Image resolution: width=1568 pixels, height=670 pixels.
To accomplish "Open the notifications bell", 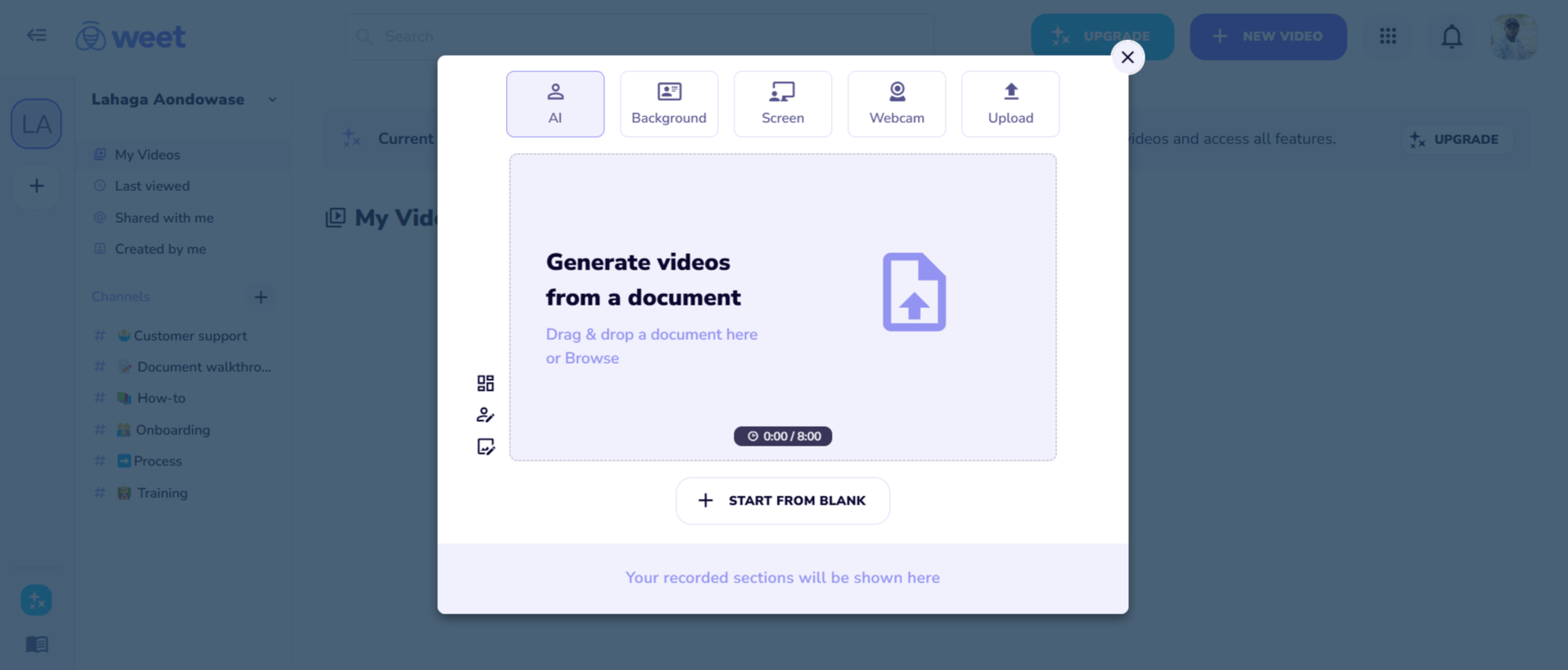I will coord(1451,37).
